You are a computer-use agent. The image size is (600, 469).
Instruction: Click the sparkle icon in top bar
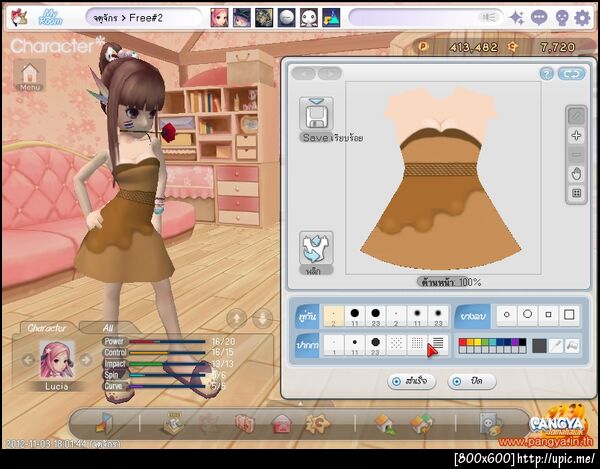517,18
